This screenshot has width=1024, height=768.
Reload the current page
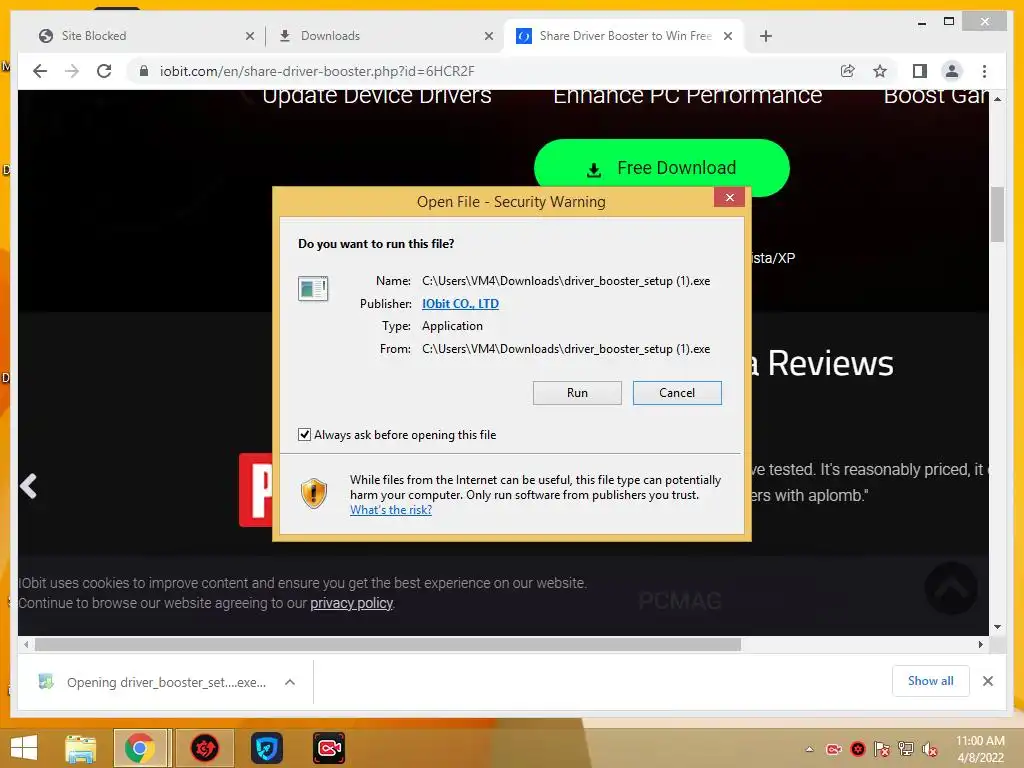point(104,71)
